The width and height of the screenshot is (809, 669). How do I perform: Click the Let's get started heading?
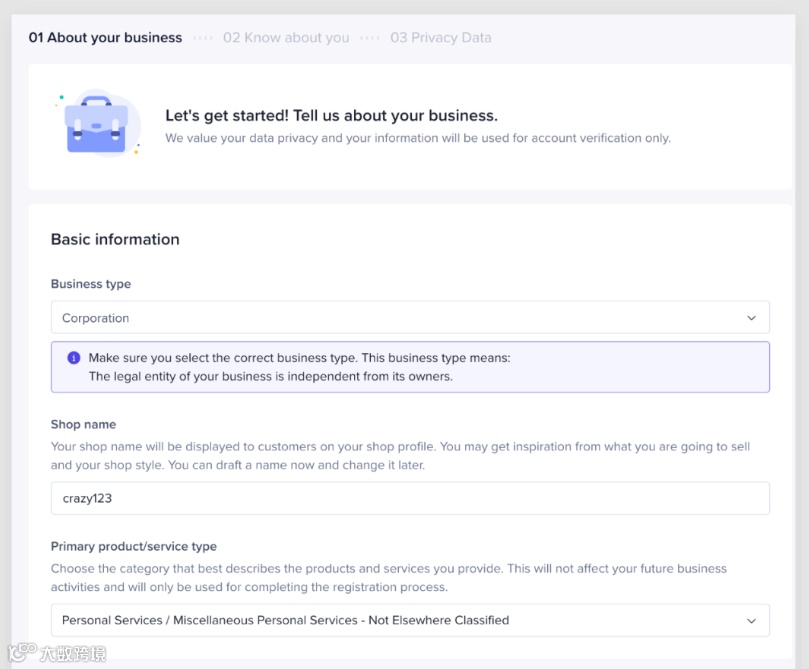[331, 116]
